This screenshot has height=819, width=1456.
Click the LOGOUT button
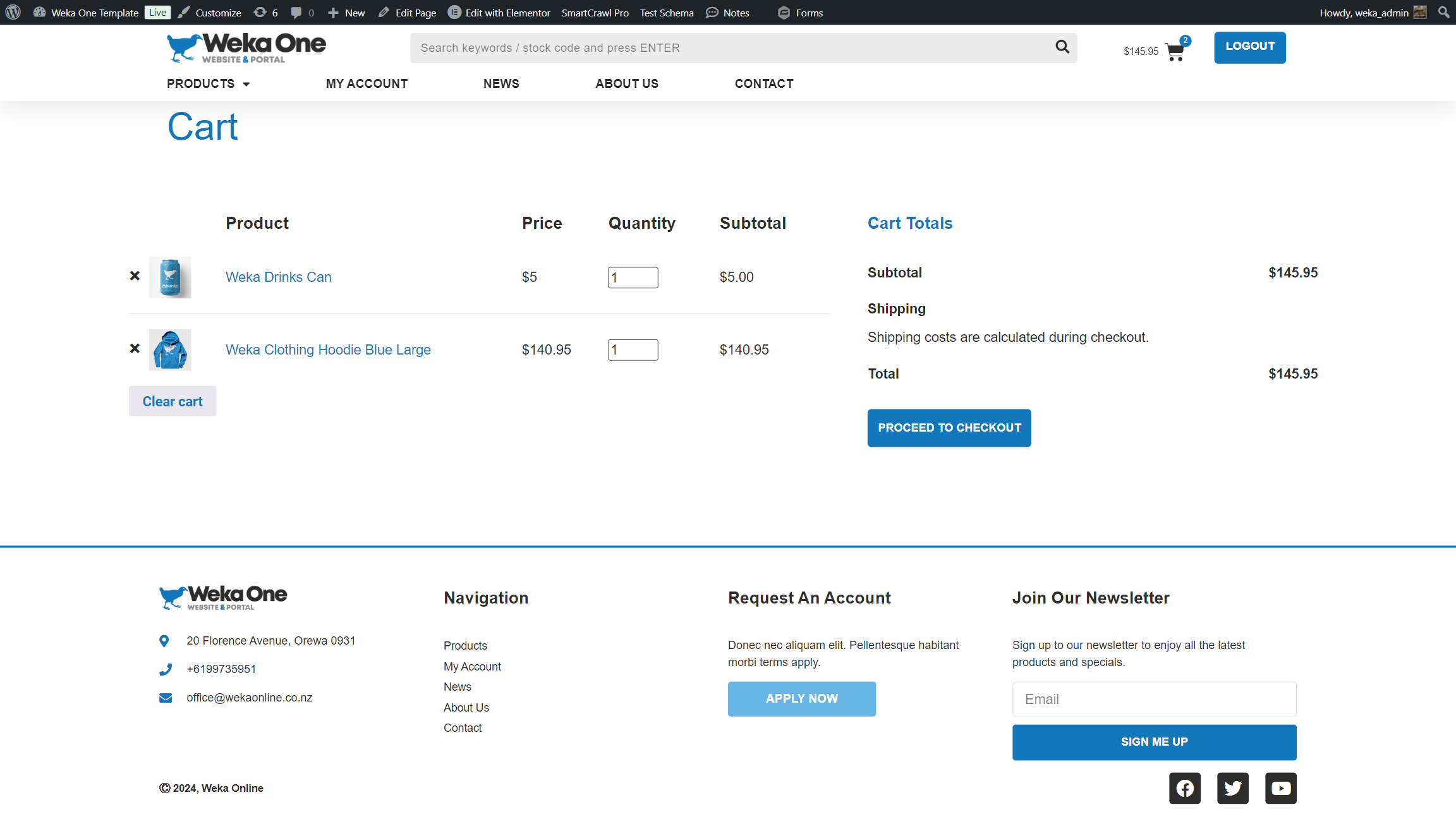coord(1249,47)
